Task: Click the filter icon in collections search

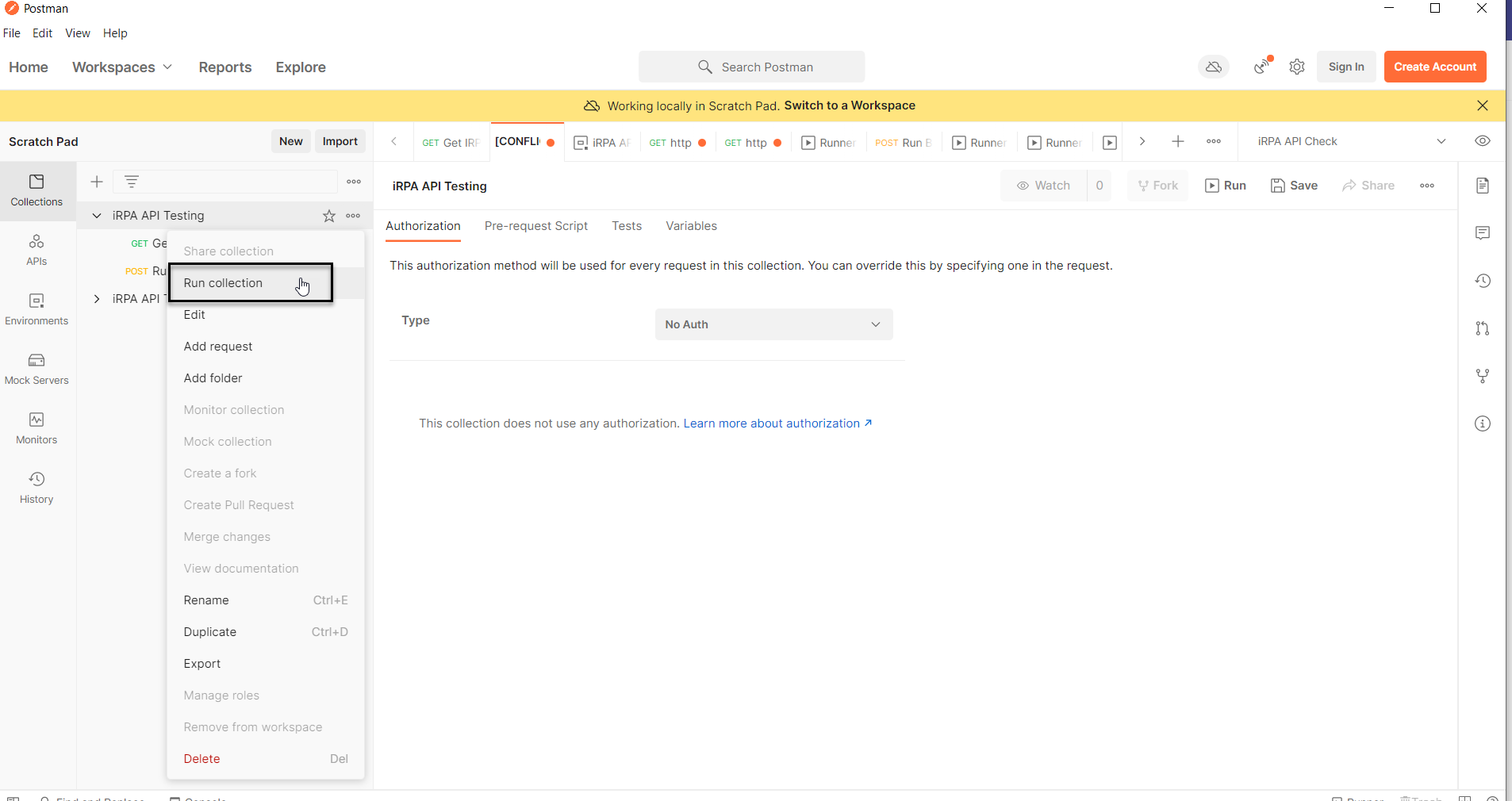Action: [x=132, y=182]
